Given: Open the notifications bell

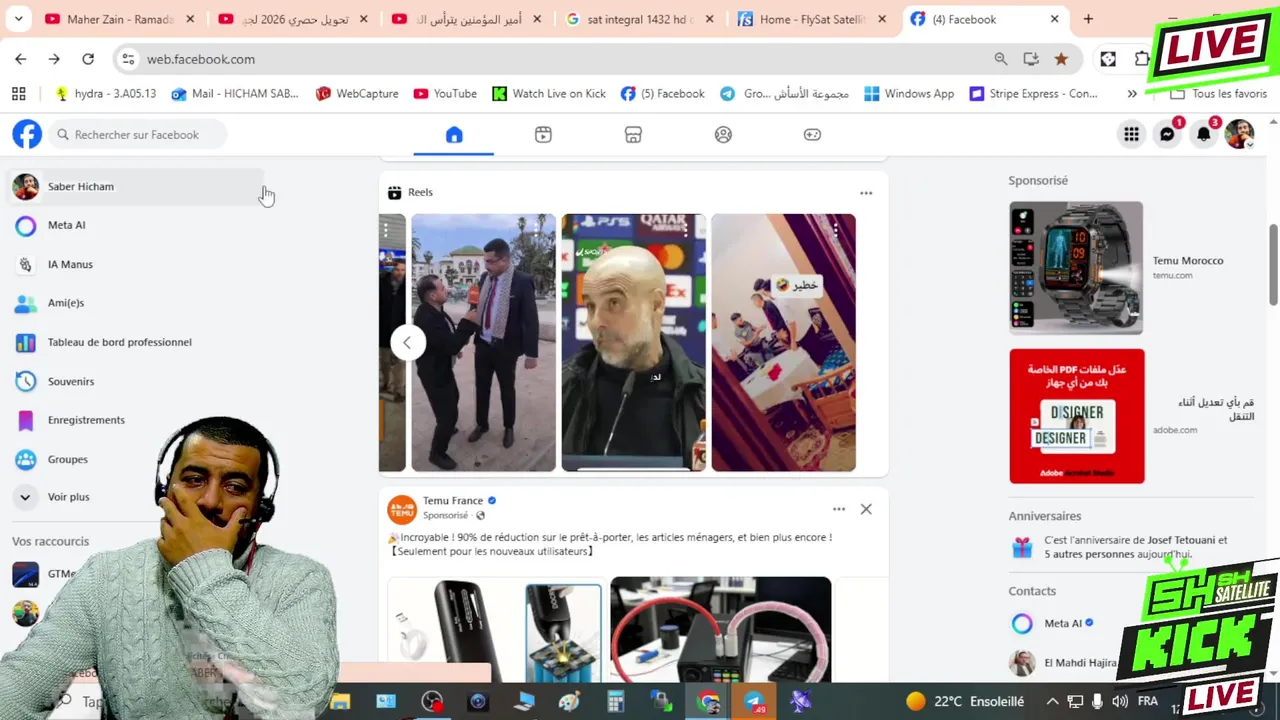Looking at the screenshot, I should pos(1203,134).
